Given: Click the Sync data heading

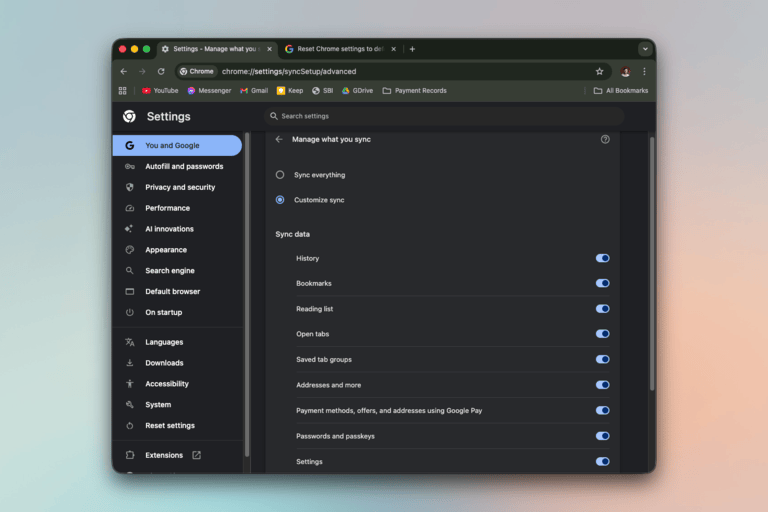Looking at the screenshot, I should 292,234.
